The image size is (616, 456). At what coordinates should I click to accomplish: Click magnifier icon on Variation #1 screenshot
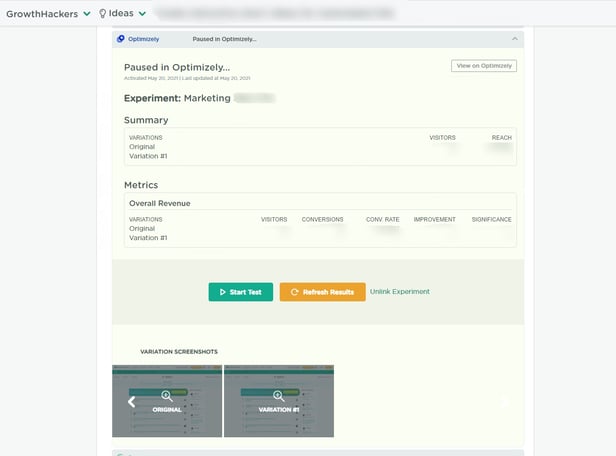[278, 396]
